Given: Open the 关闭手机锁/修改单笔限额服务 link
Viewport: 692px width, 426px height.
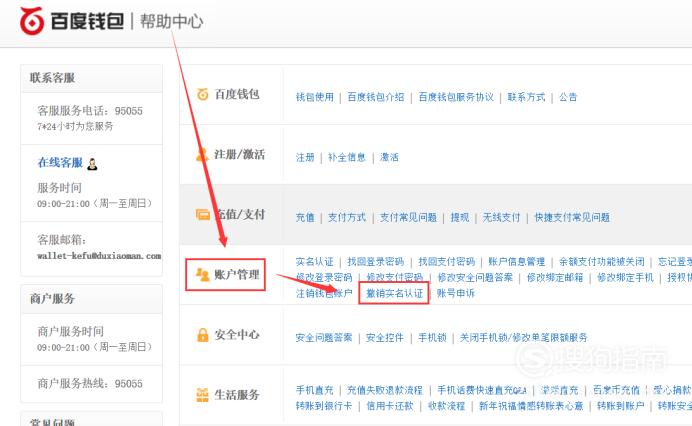Looking at the screenshot, I should tap(524, 338).
